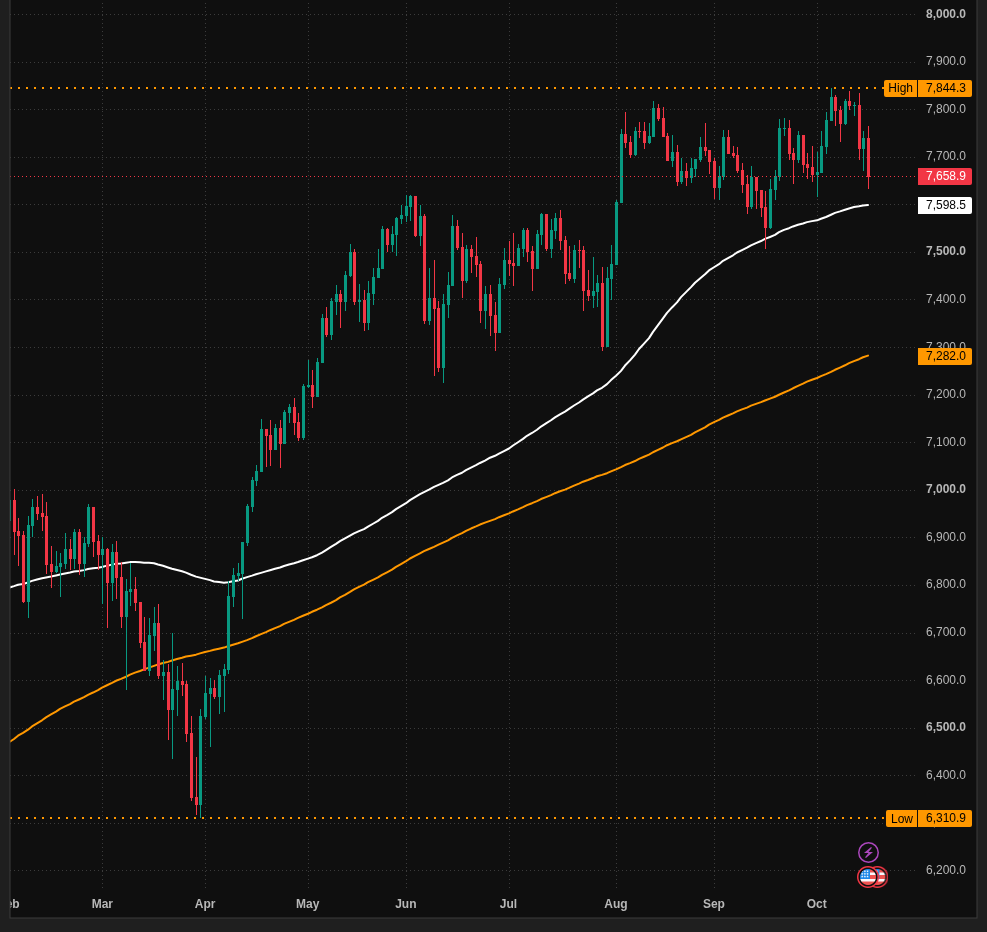Screen dimensions: 987x932
Task: Click the 6,700.0 price axis label
Action: pos(945,632)
